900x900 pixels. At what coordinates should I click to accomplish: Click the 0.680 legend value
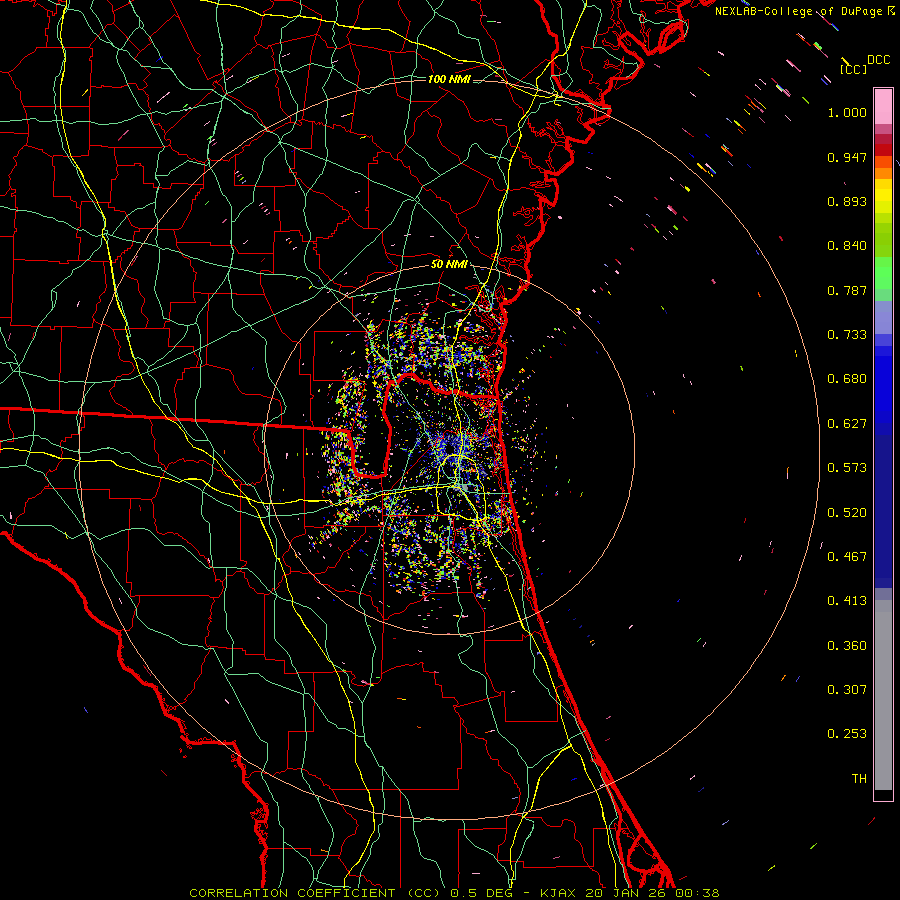[x=847, y=379]
